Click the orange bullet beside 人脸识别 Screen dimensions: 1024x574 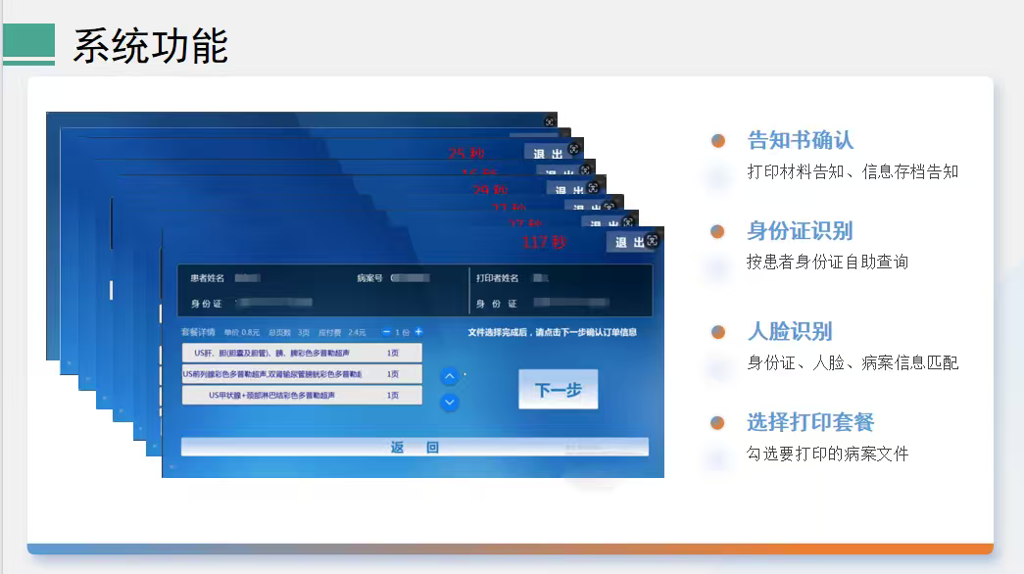point(718,332)
